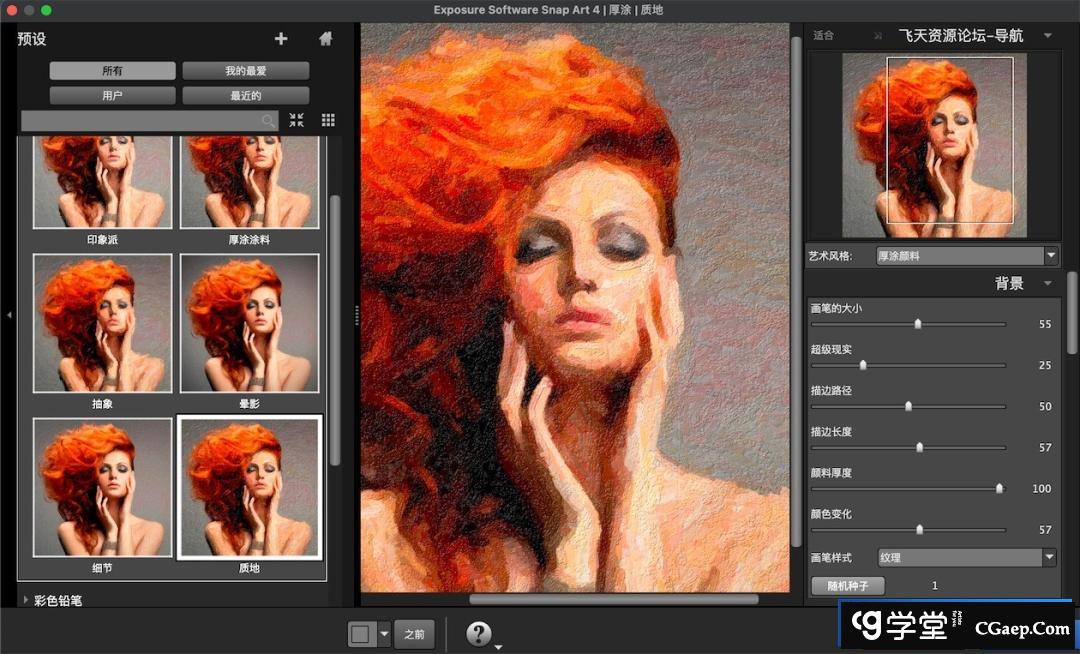
Task: Click the home icon in presets panel
Action: coord(325,39)
